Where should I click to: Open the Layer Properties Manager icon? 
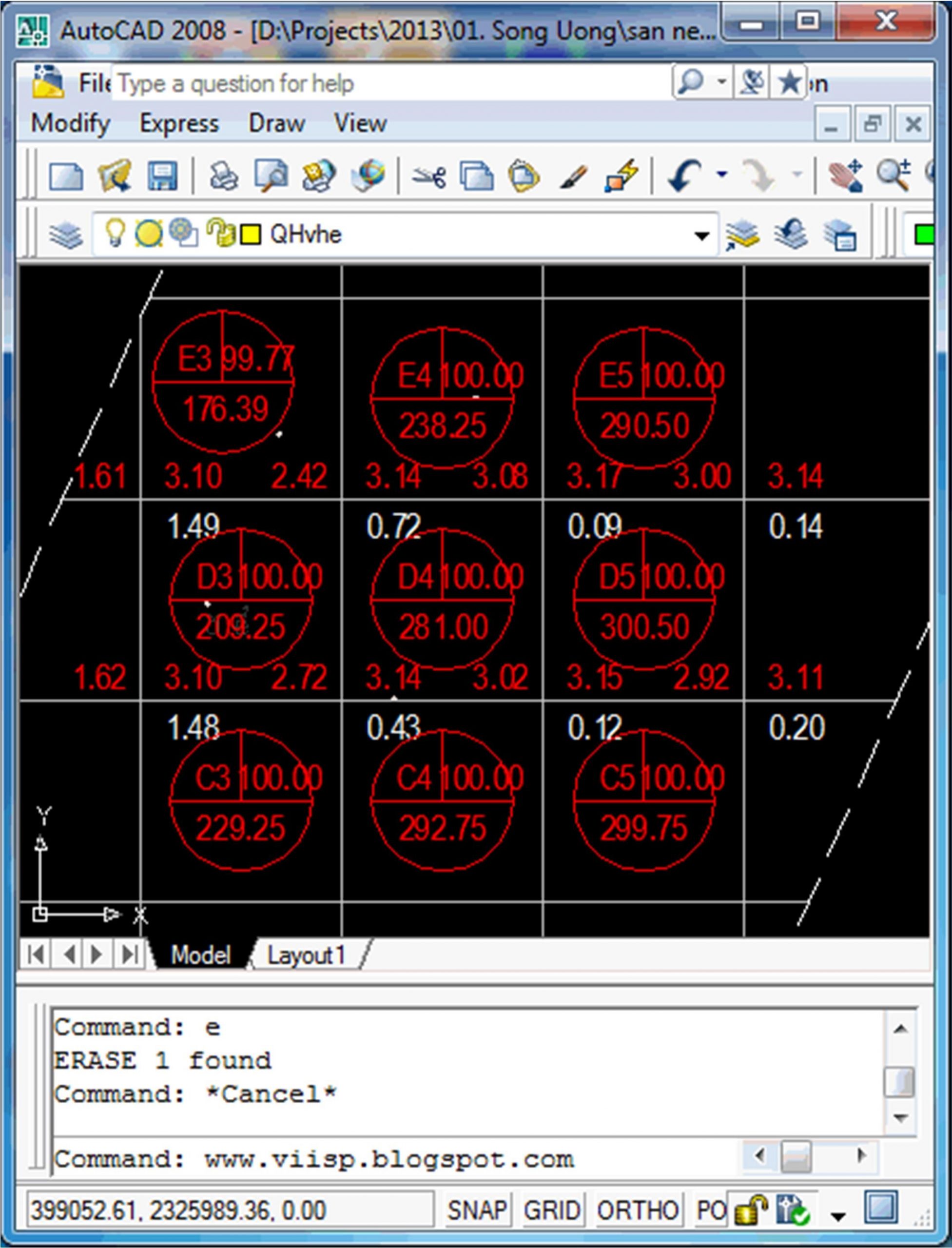point(66,234)
